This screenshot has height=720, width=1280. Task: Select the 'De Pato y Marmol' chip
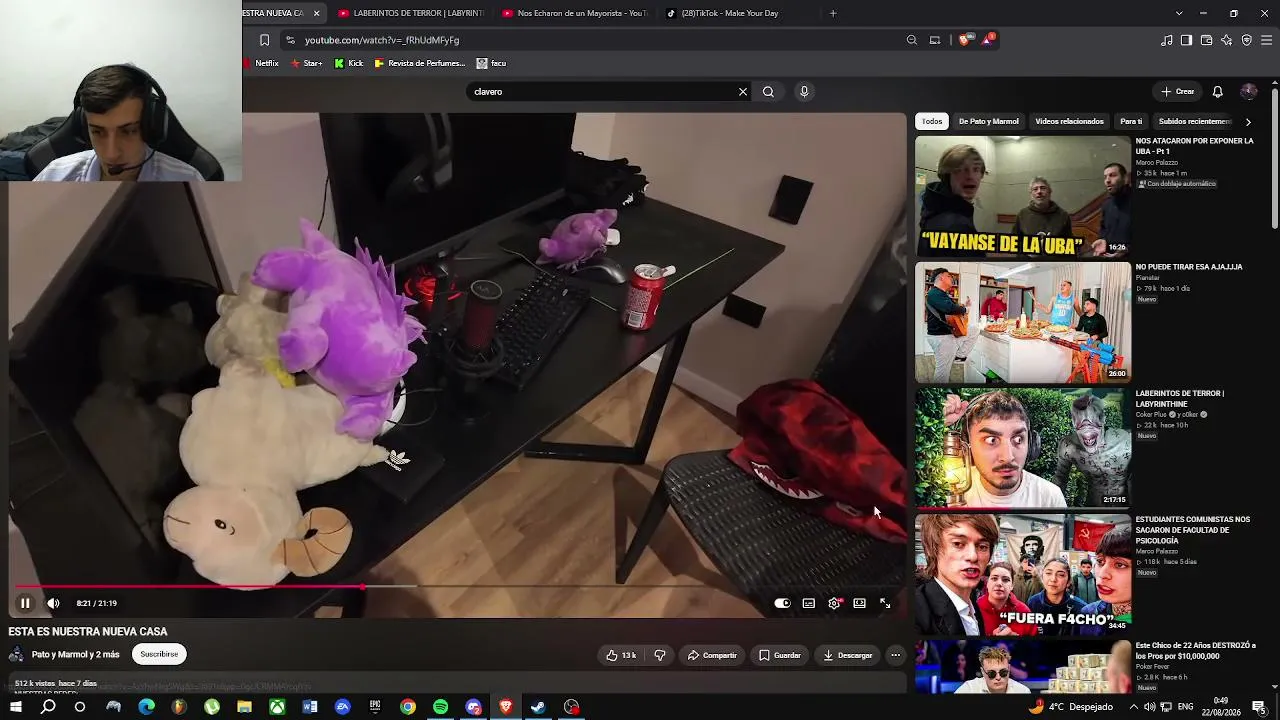[989, 121]
